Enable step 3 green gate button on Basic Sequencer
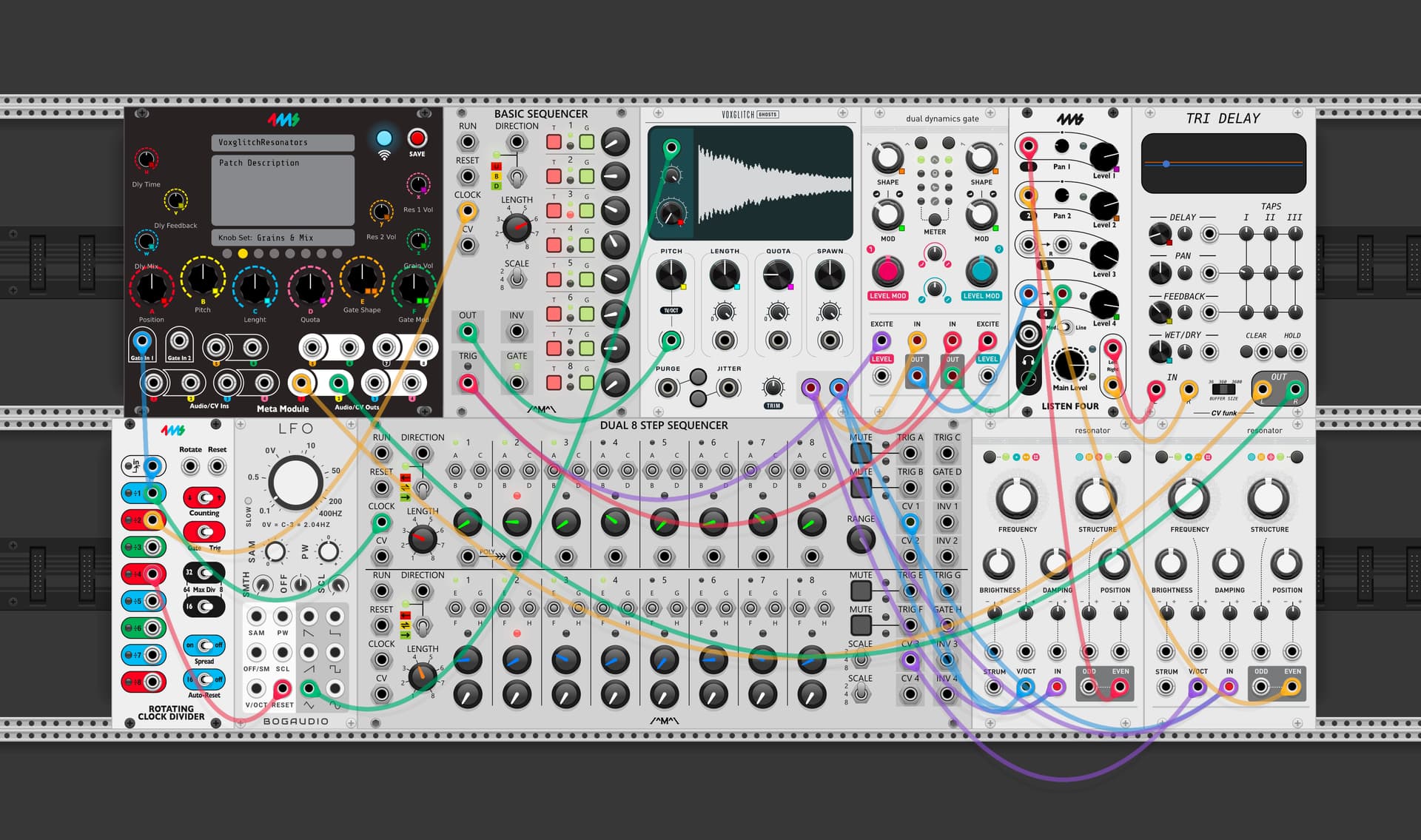This screenshot has height=840, width=1421. coord(586,211)
